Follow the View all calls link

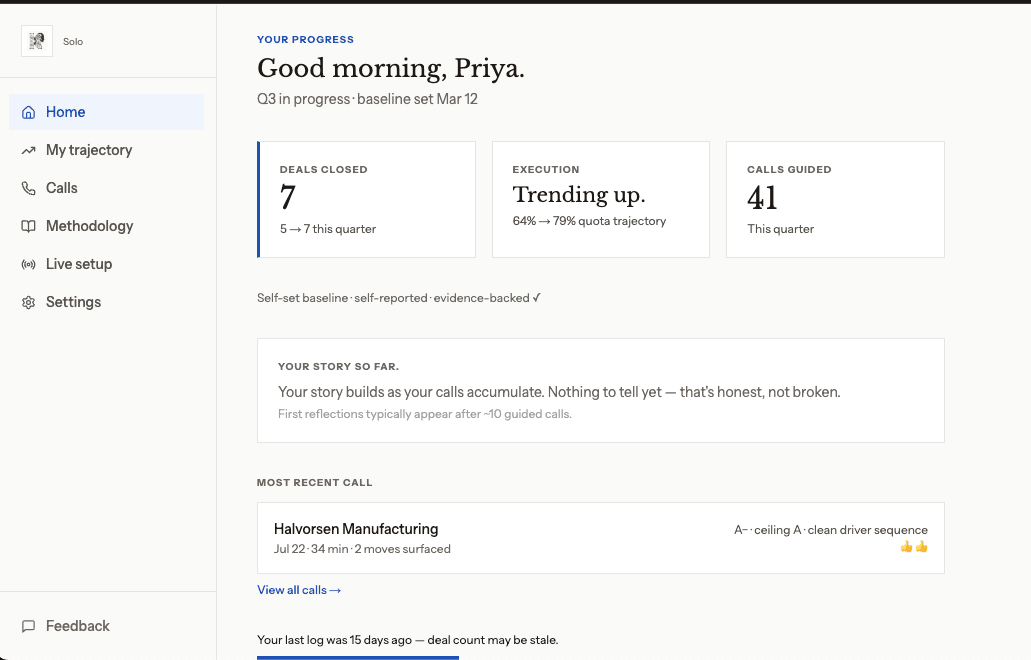coord(299,590)
